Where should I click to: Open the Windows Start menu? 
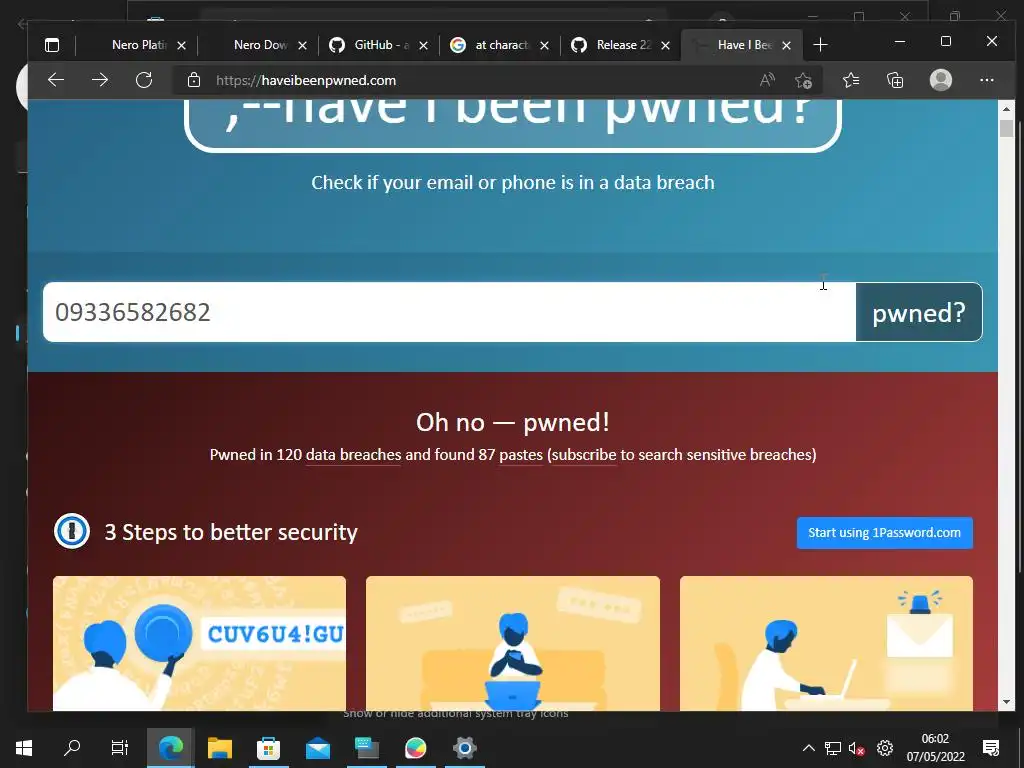[x=24, y=748]
